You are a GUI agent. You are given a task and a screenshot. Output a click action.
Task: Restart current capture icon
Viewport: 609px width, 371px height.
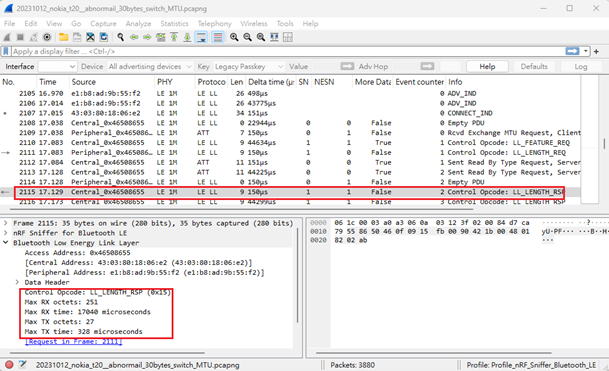34,37
